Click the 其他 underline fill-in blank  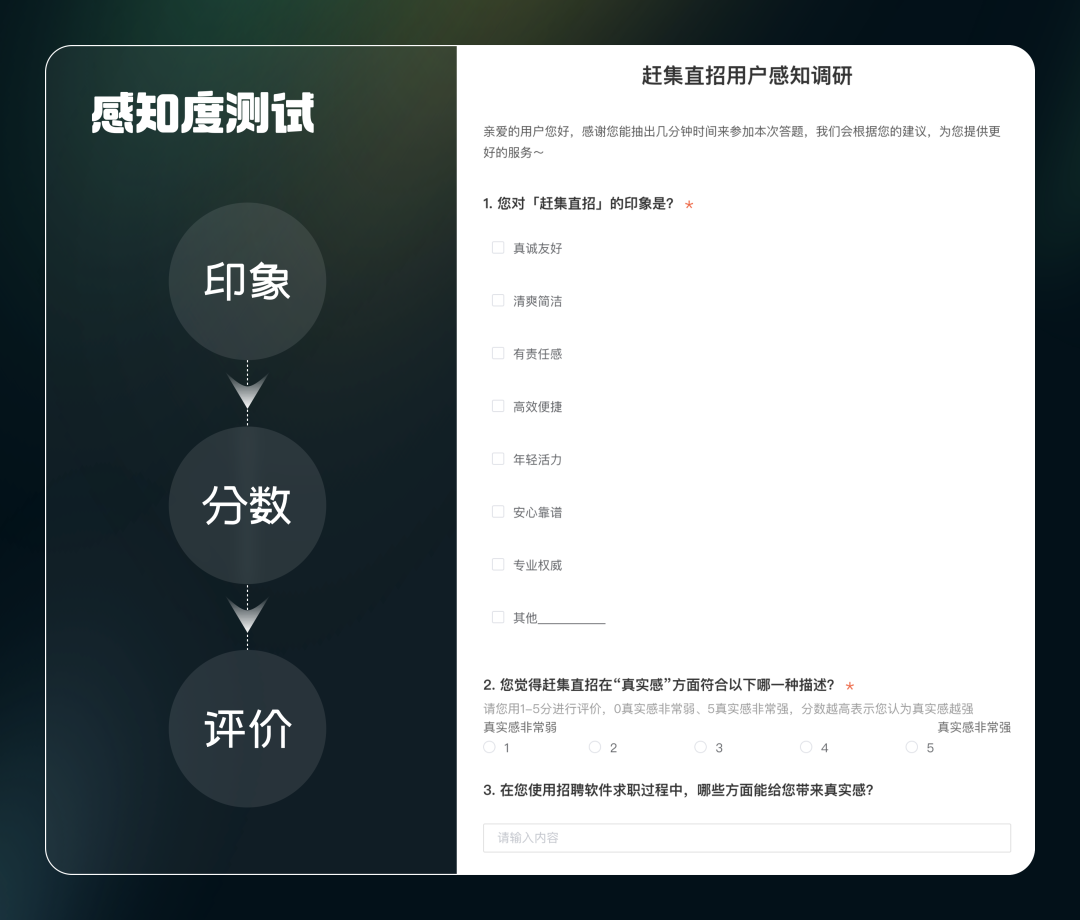(572, 618)
